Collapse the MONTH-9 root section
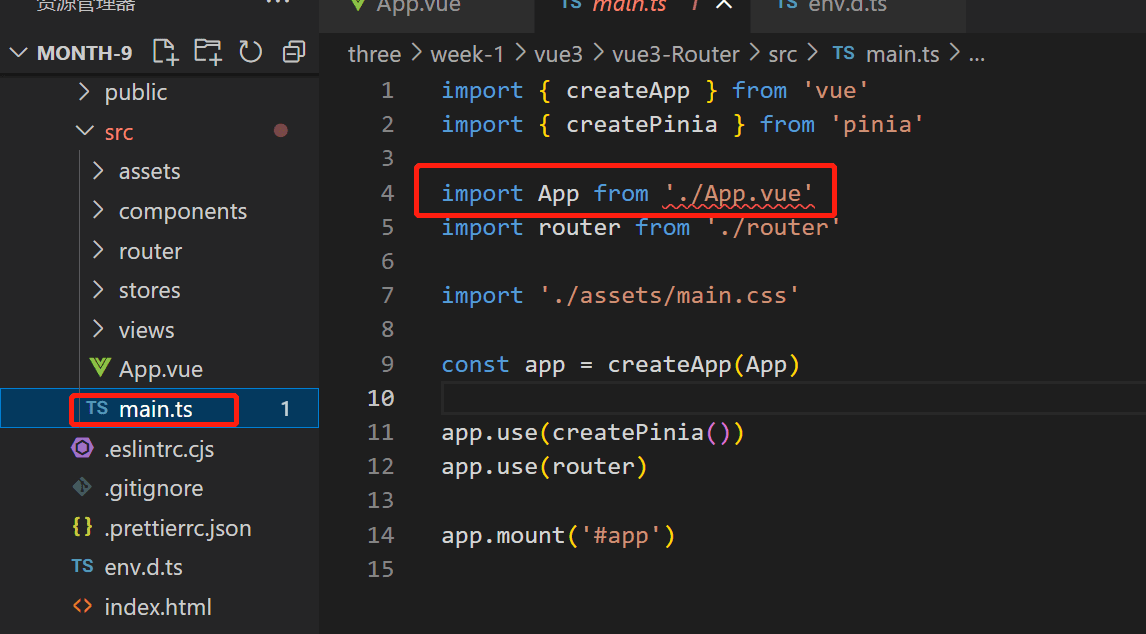 (x=19, y=53)
